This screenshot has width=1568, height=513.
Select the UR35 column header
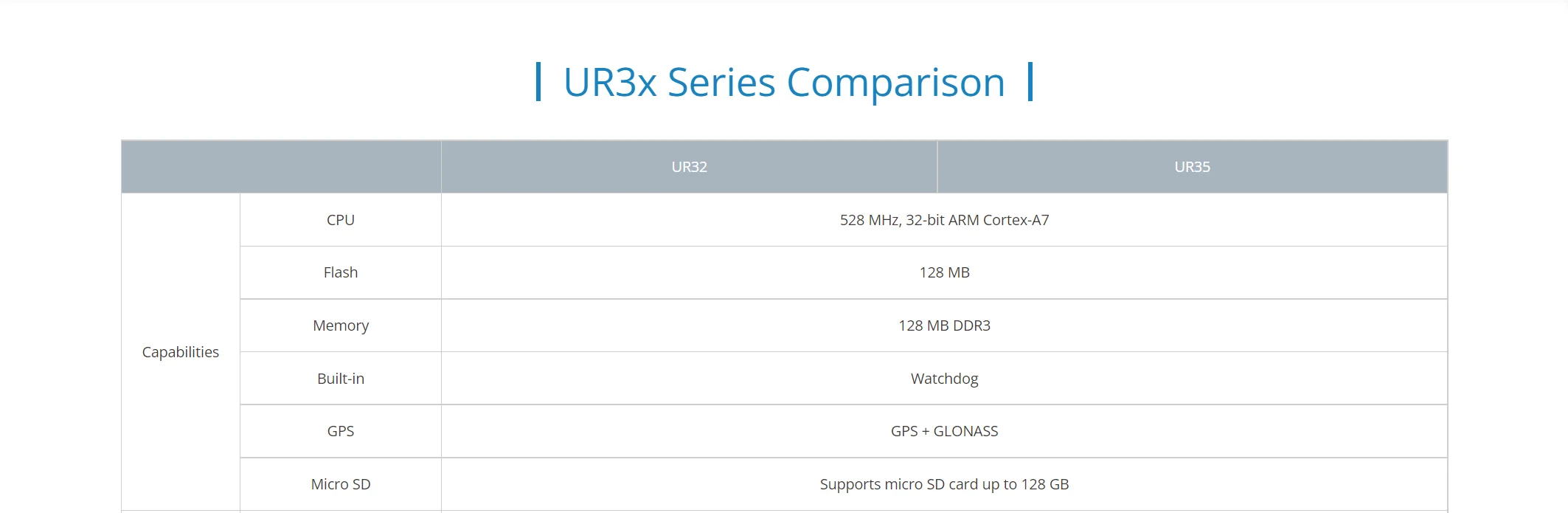(x=1192, y=167)
